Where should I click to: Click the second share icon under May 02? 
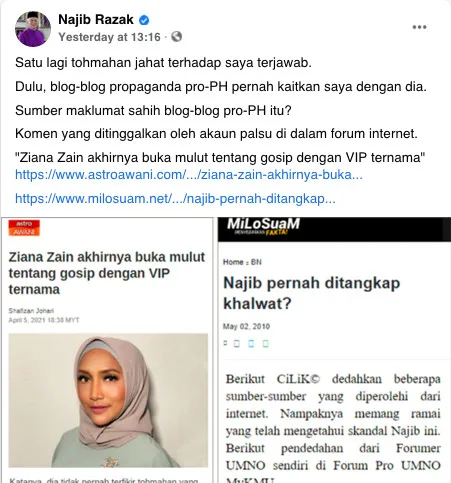pyautogui.click(x=237, y=343)
